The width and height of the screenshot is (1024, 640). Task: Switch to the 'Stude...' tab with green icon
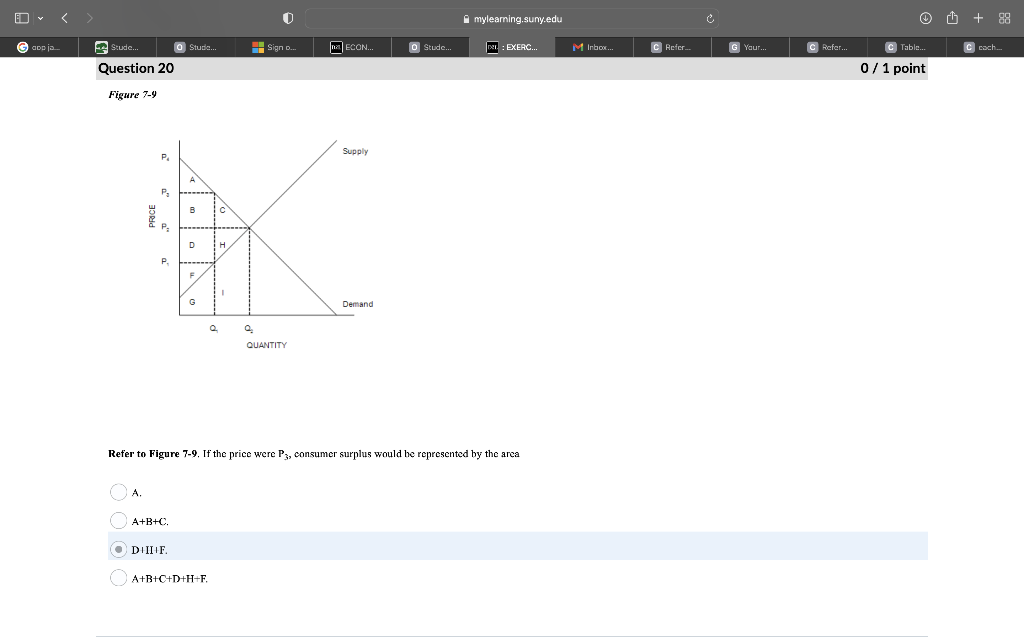click(118, 47)
